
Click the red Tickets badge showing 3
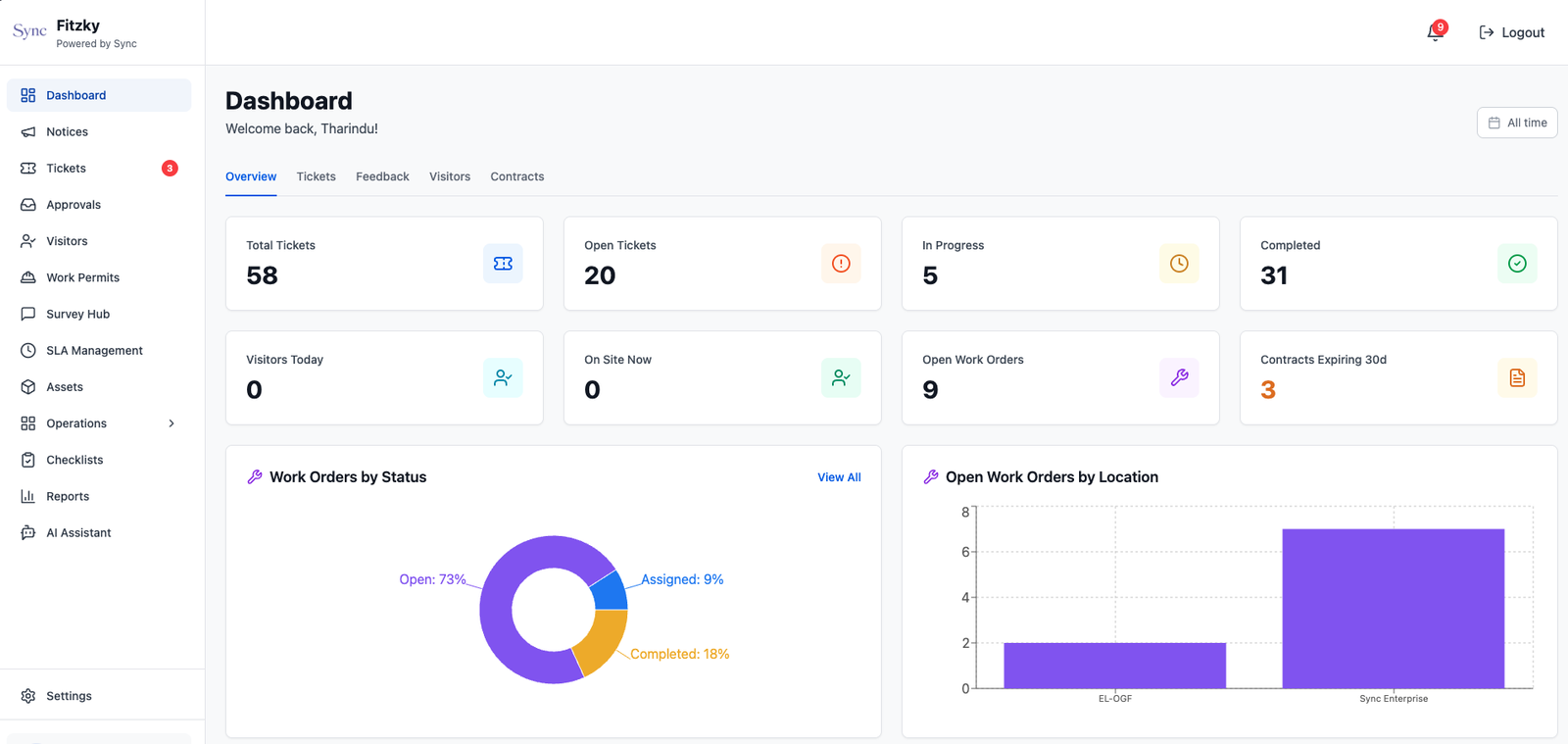(170, 169)
